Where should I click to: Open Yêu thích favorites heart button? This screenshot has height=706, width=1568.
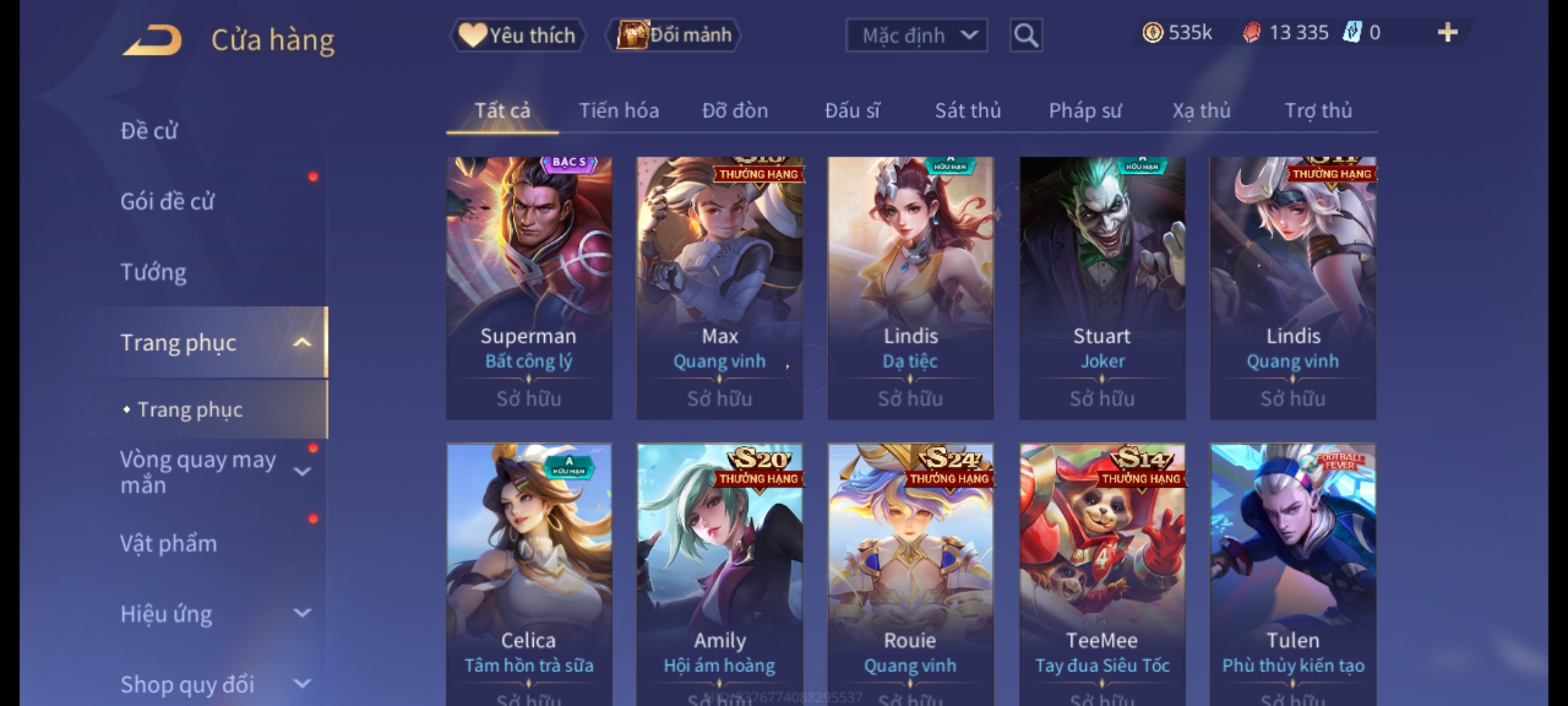pyautogui.click(x=517, y=35)
